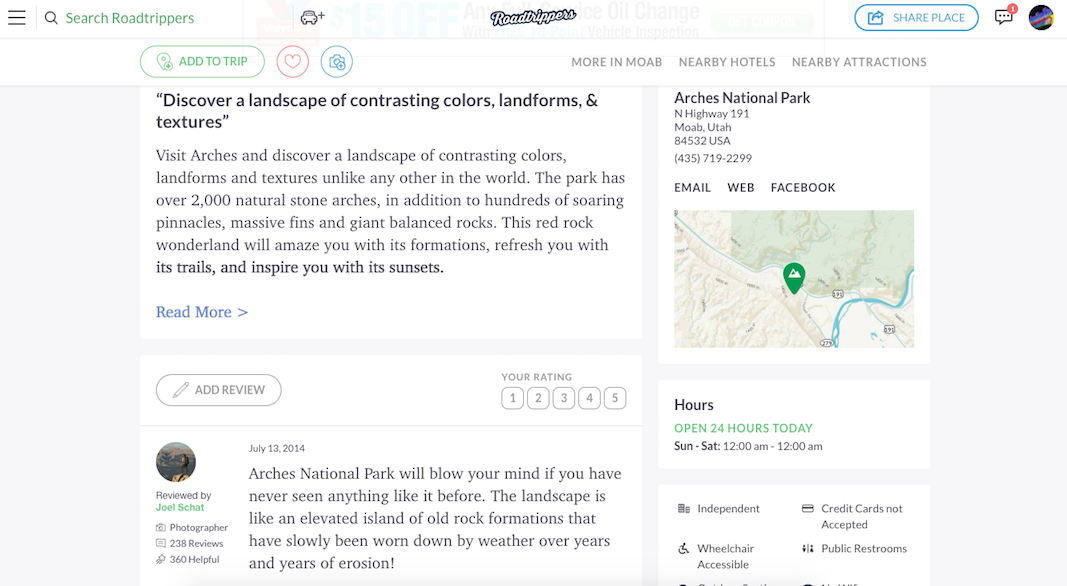Favorite this place with heart icon
Viewport: 1067px width, 586px height.
pyautogui.click(x=293, y=62)
